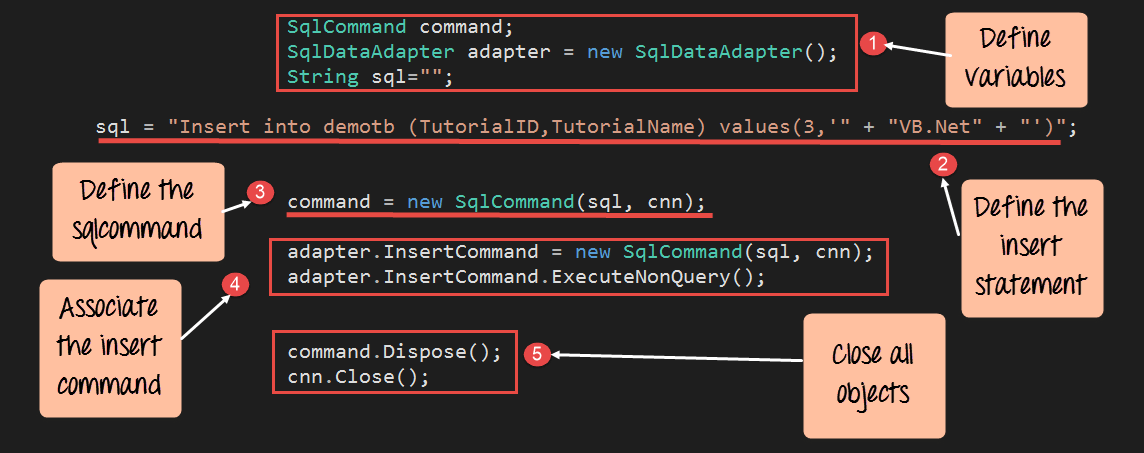
Task: Click the adapter.InsertCommand assignment line
Action: pyautogui.click(x=580, y=252)
